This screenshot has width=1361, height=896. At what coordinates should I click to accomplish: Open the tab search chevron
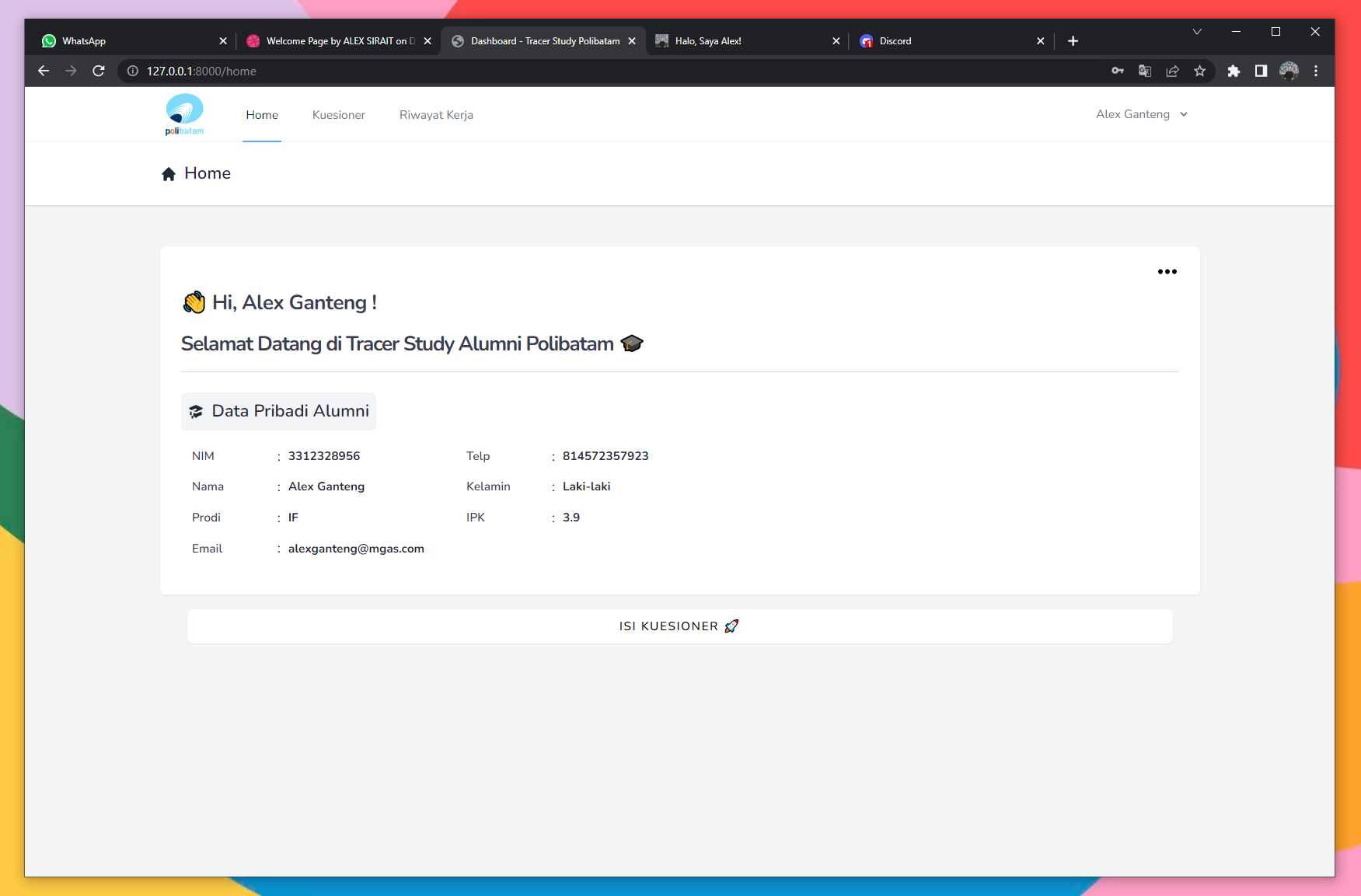[x=1197, y=32]
